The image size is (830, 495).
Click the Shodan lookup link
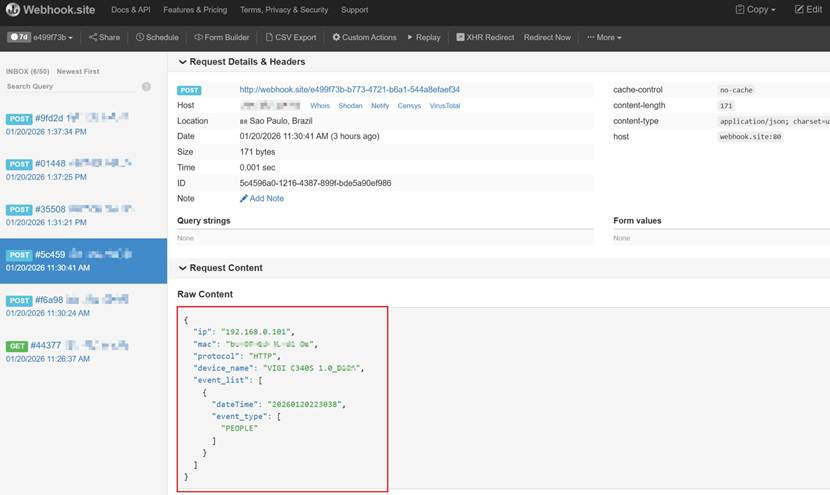coord(350,106)
